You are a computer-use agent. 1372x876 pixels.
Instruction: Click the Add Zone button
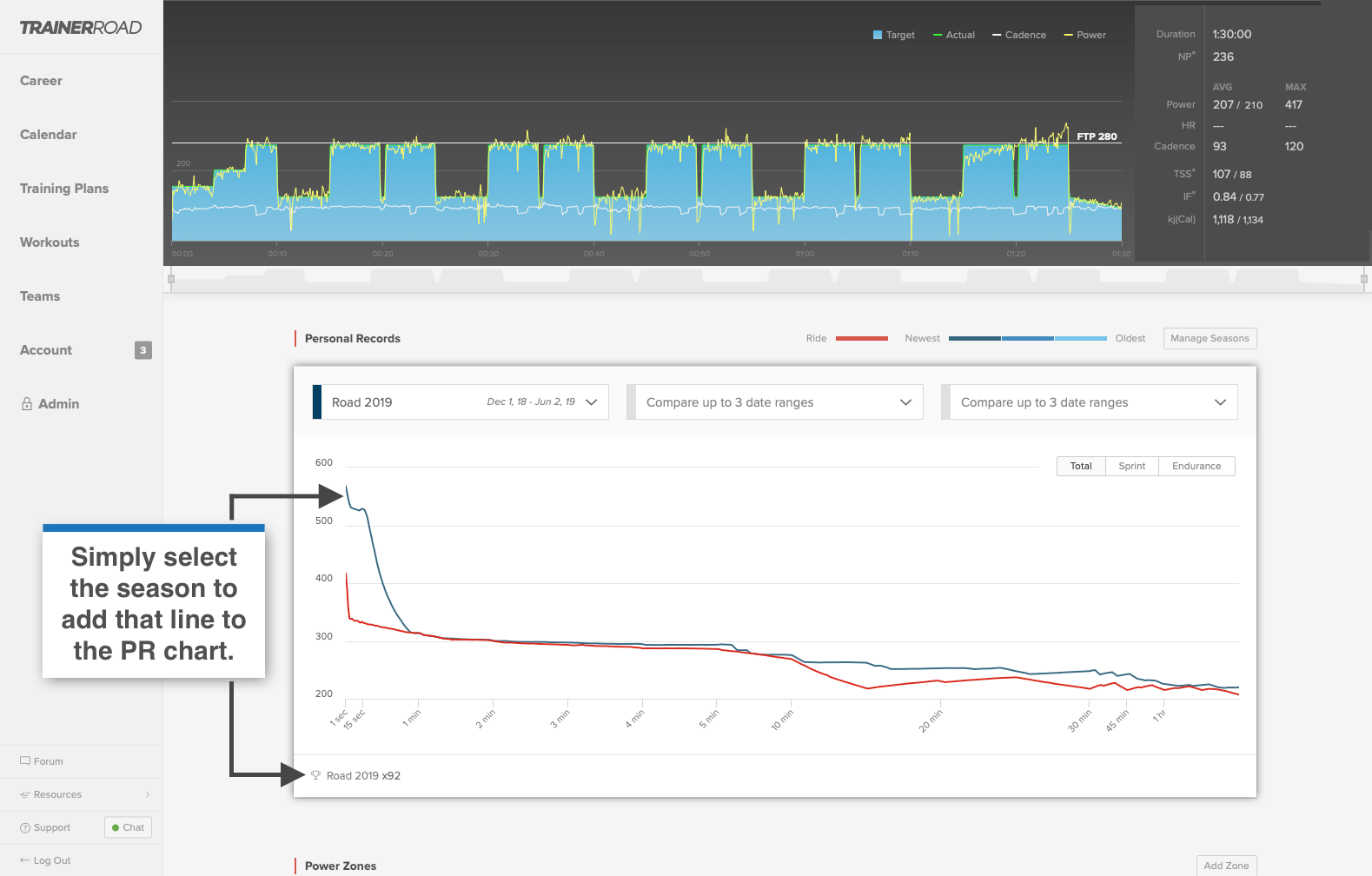tap(1226, 866)
